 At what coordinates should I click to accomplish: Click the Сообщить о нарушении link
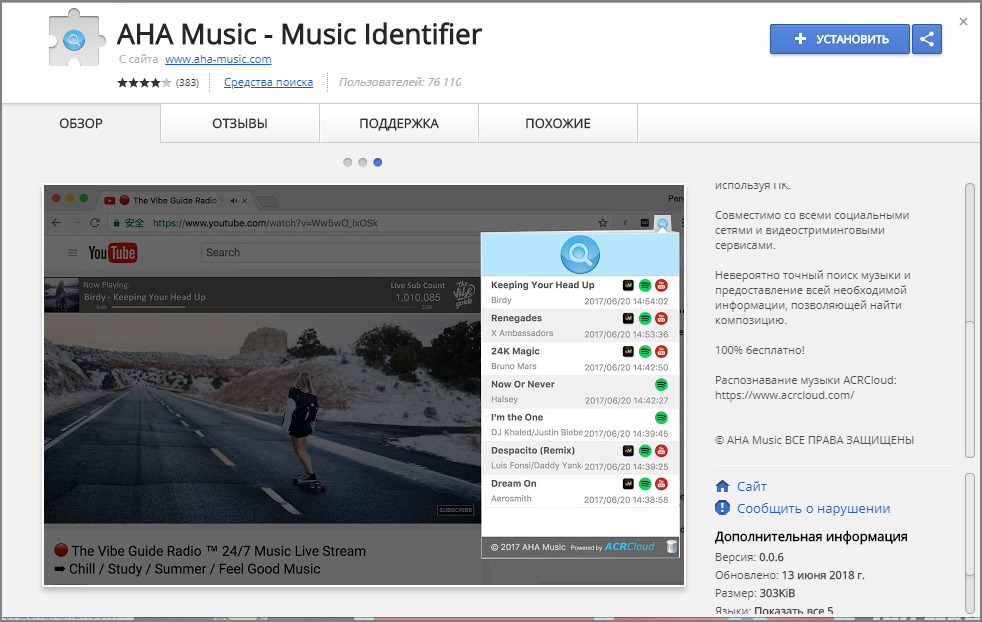(814, 509)
